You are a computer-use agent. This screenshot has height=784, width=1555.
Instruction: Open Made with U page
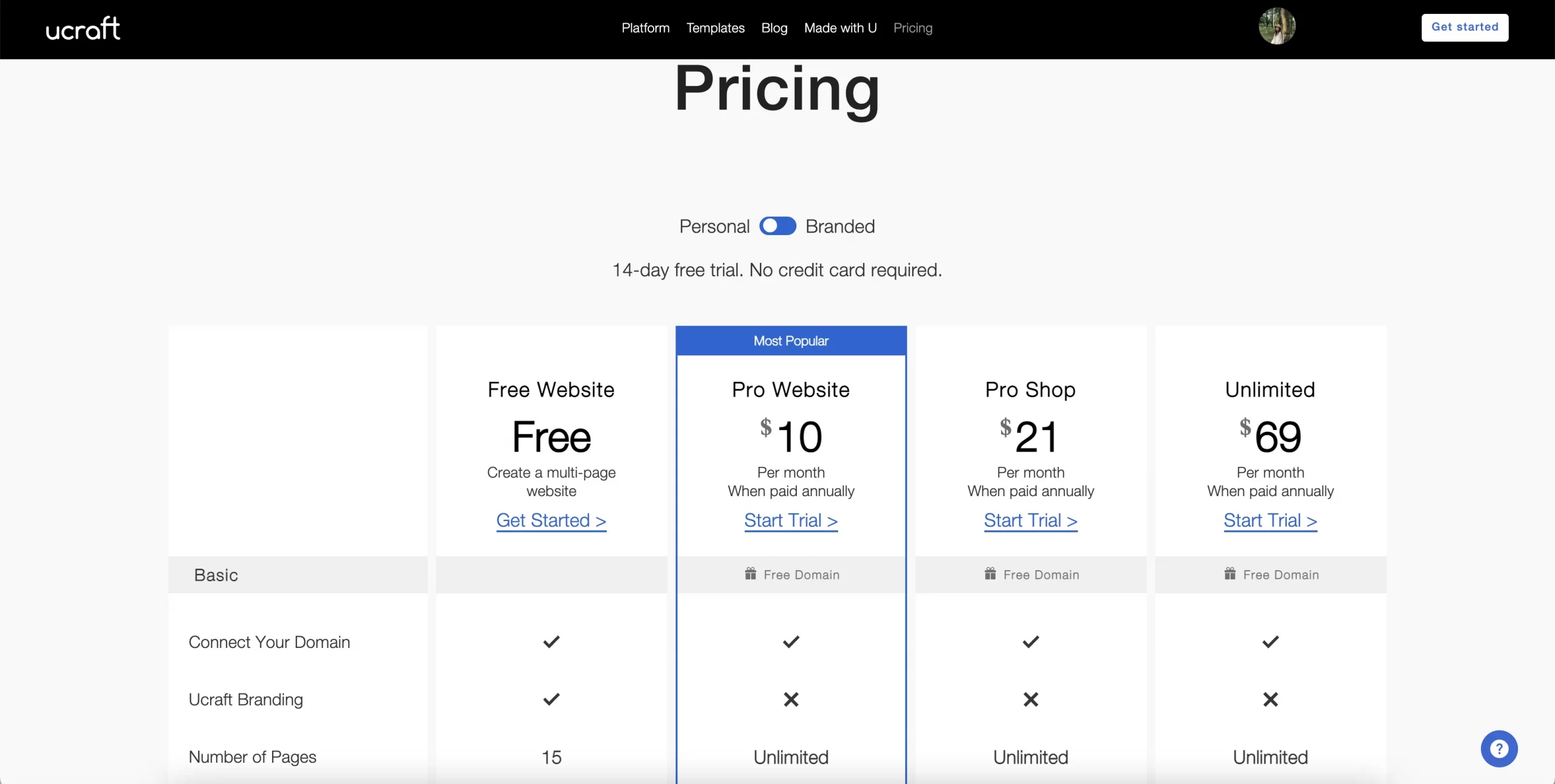(840, 28)
